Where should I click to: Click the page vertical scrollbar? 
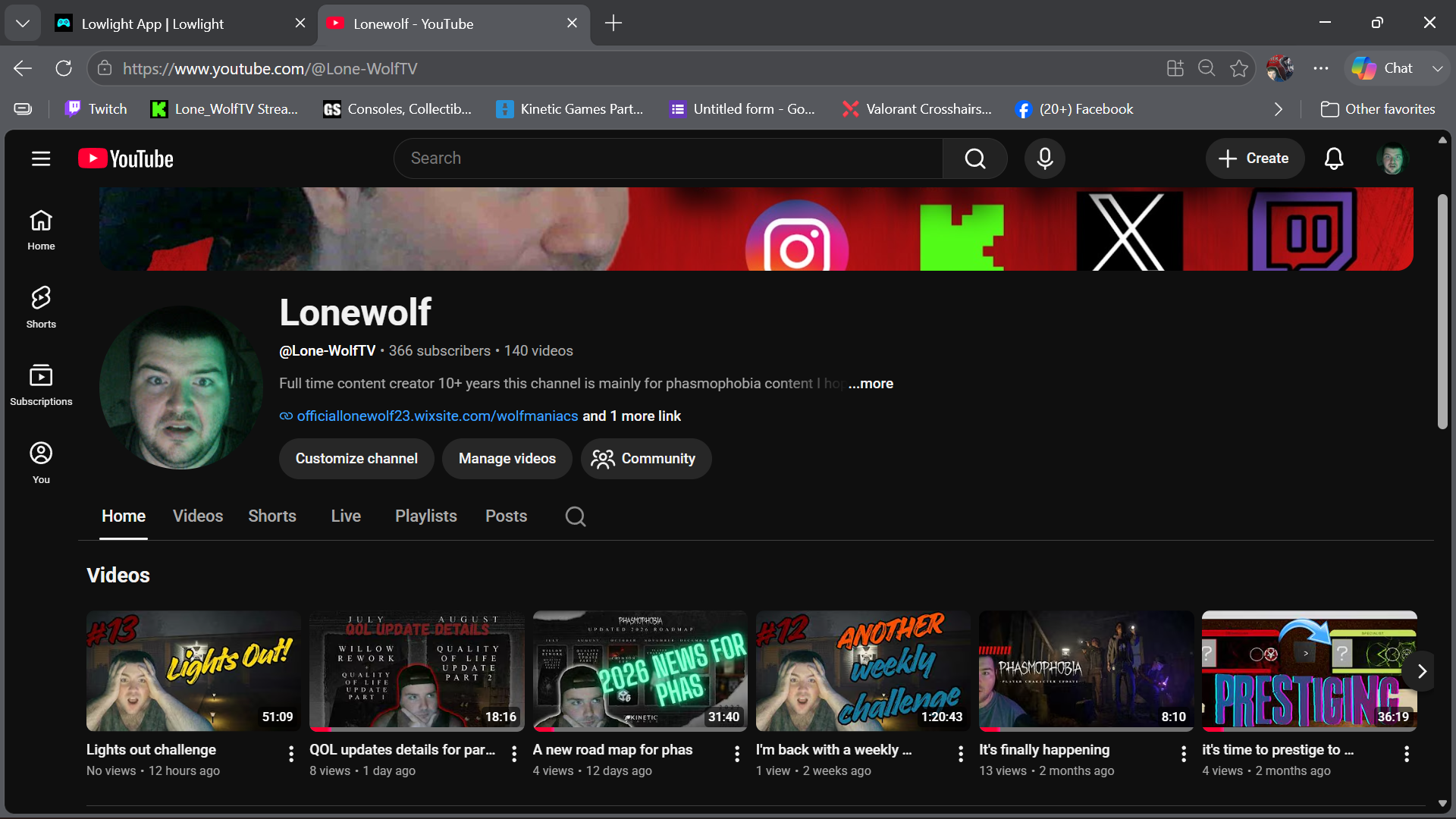point(1442,312)
